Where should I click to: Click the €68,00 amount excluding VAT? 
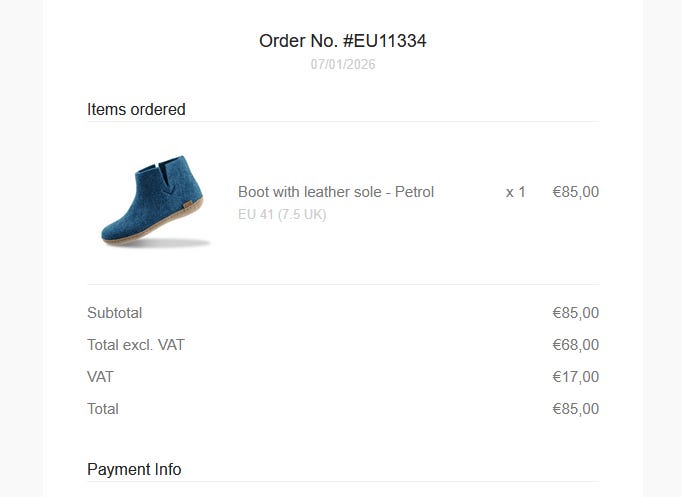coord(575,345)
